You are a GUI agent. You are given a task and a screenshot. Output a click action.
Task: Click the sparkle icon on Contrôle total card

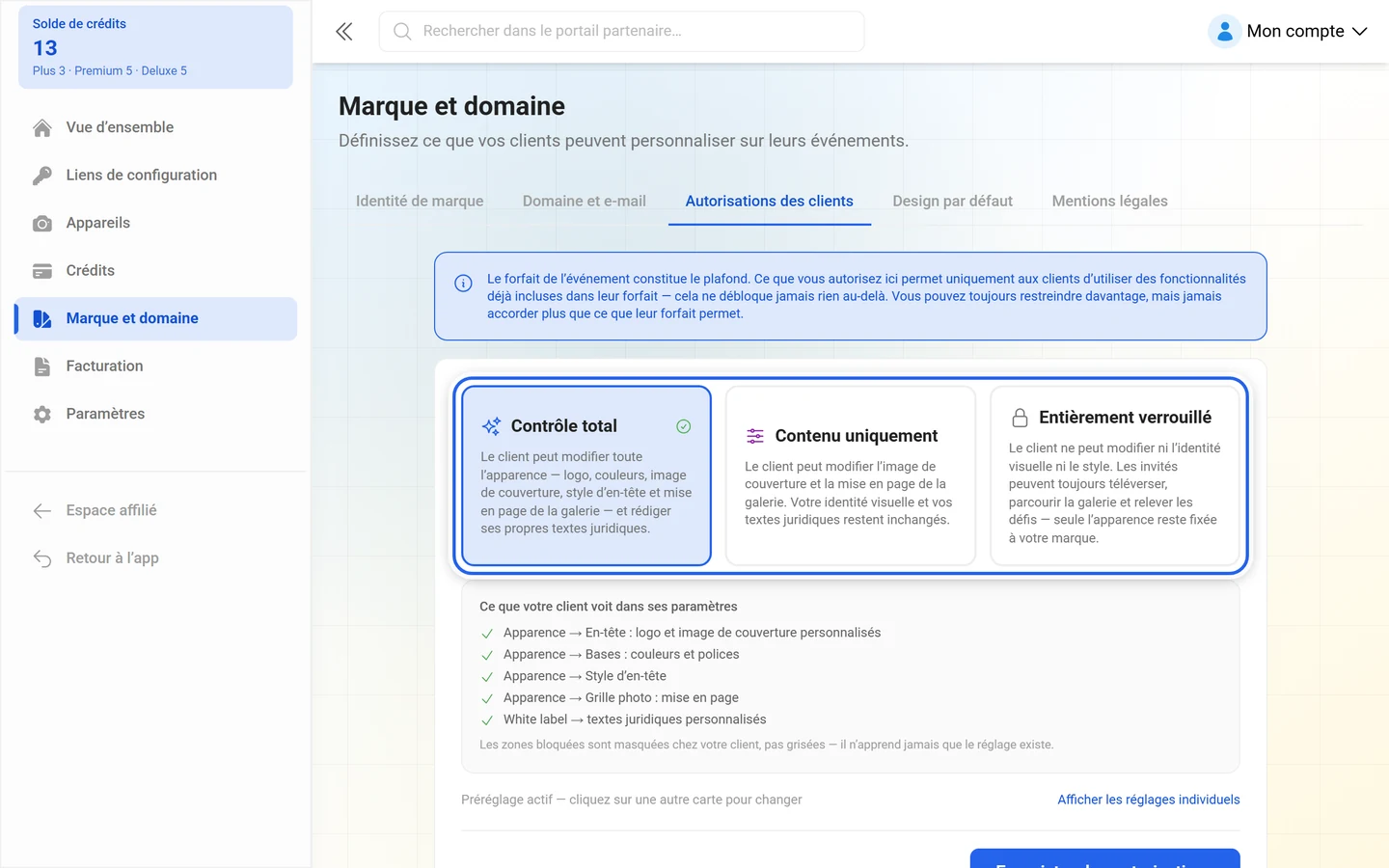491,426
